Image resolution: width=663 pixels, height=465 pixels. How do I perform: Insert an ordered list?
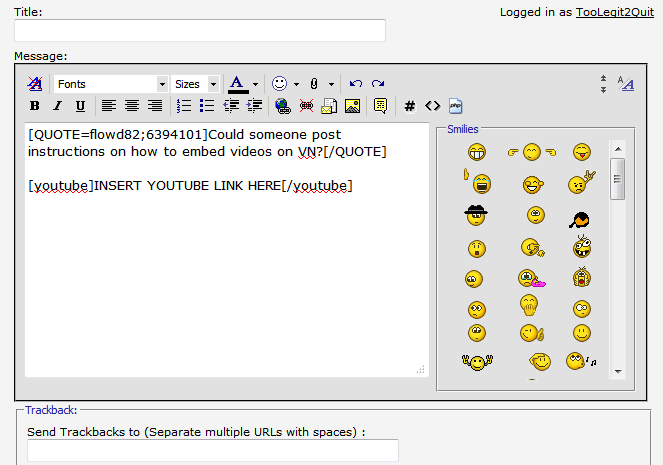(x=183, y=106)
